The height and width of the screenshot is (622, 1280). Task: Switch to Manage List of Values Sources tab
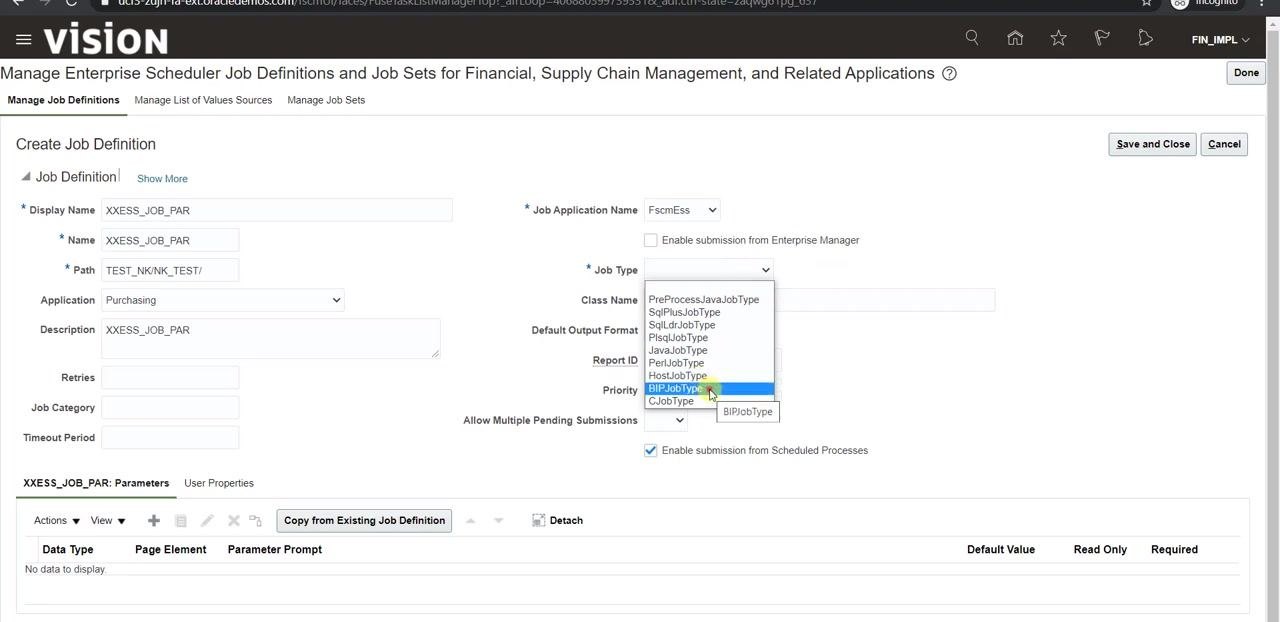(x=203, y=100)
